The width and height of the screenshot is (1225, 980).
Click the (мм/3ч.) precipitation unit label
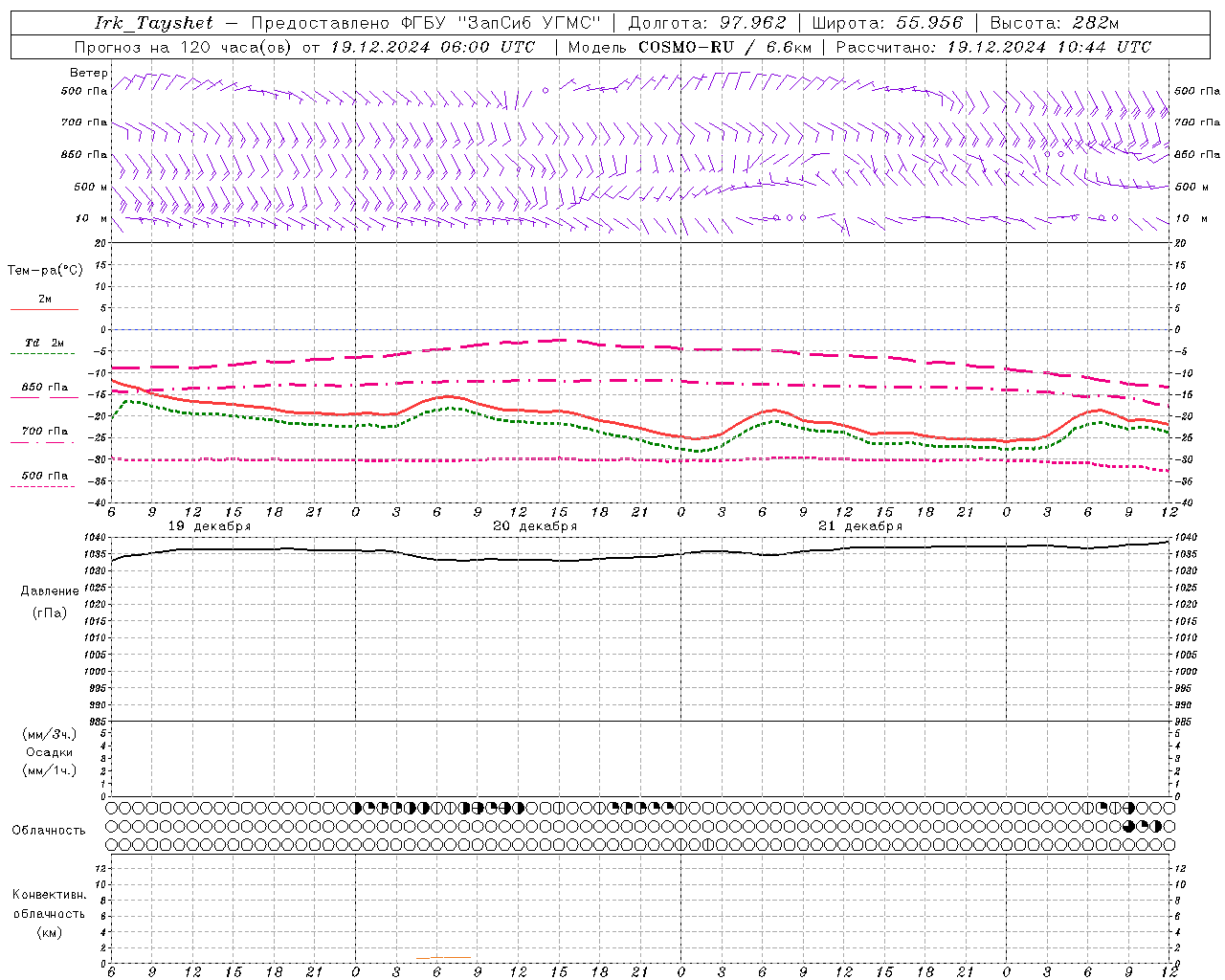click(50, 734)
